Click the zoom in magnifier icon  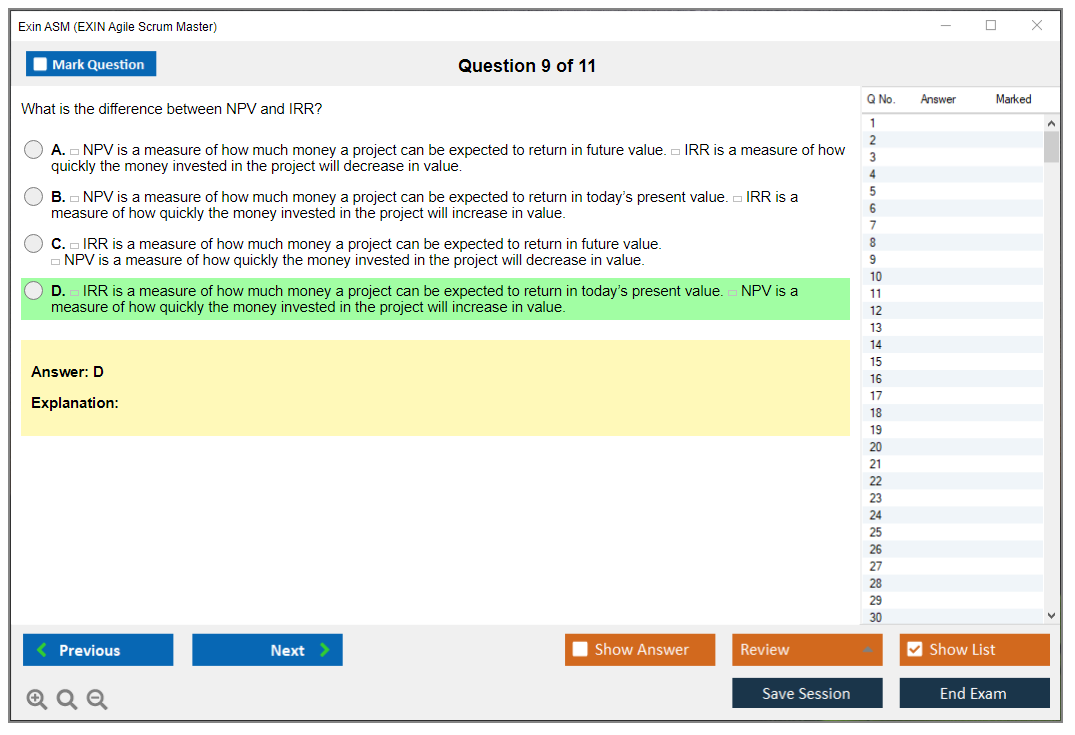coord(36,700)
